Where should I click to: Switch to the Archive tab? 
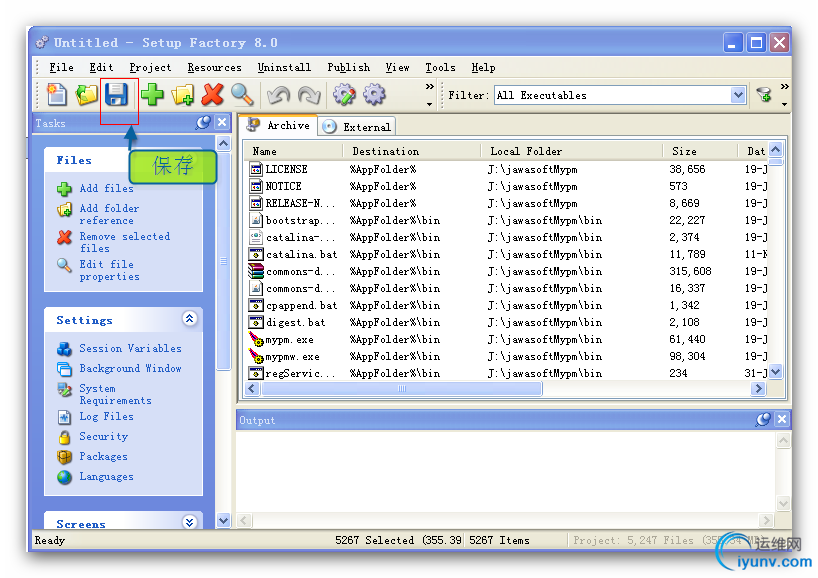tap(279, 125)
